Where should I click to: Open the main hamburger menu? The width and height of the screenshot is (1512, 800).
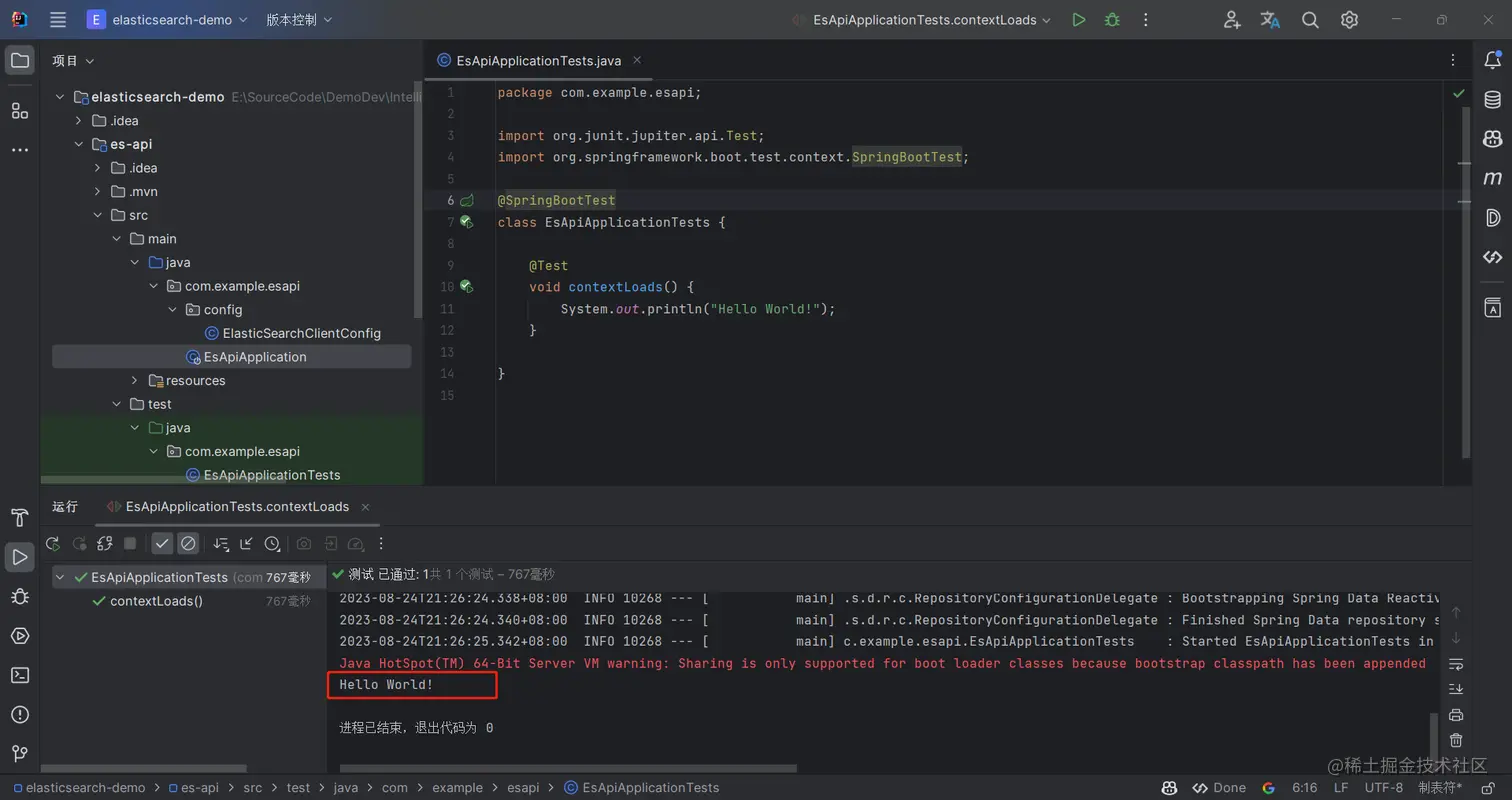point(58,20)
